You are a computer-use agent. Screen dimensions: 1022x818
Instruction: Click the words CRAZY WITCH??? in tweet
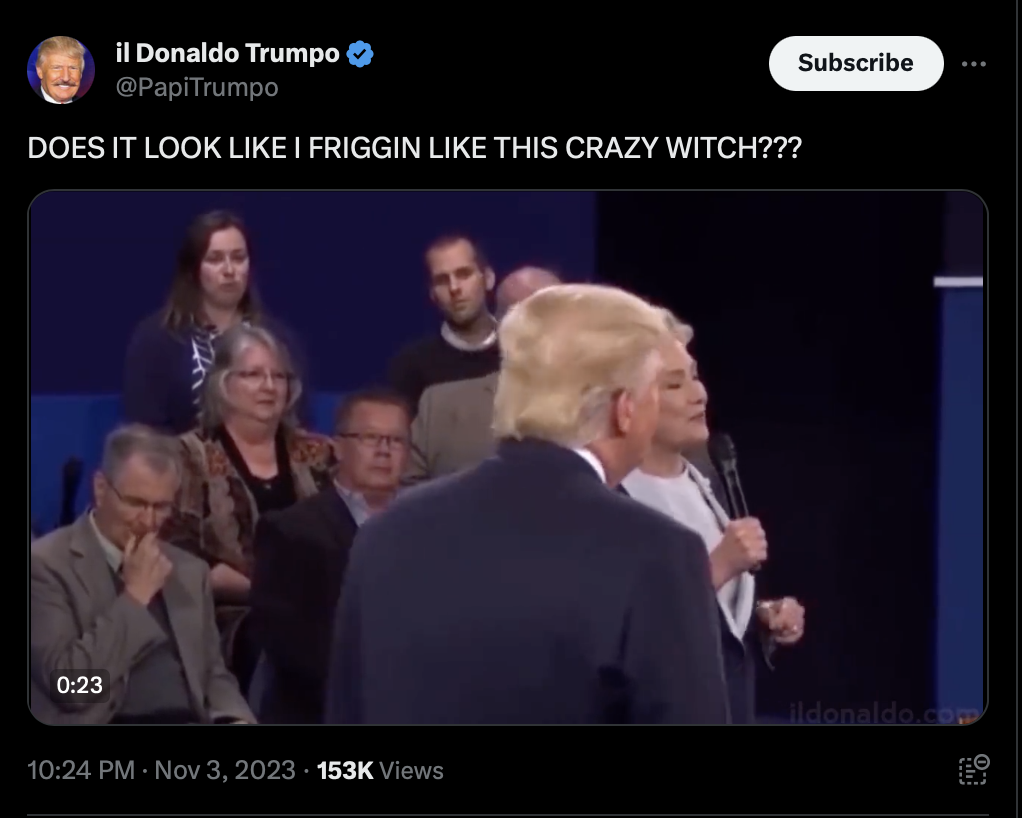[684, 149]
